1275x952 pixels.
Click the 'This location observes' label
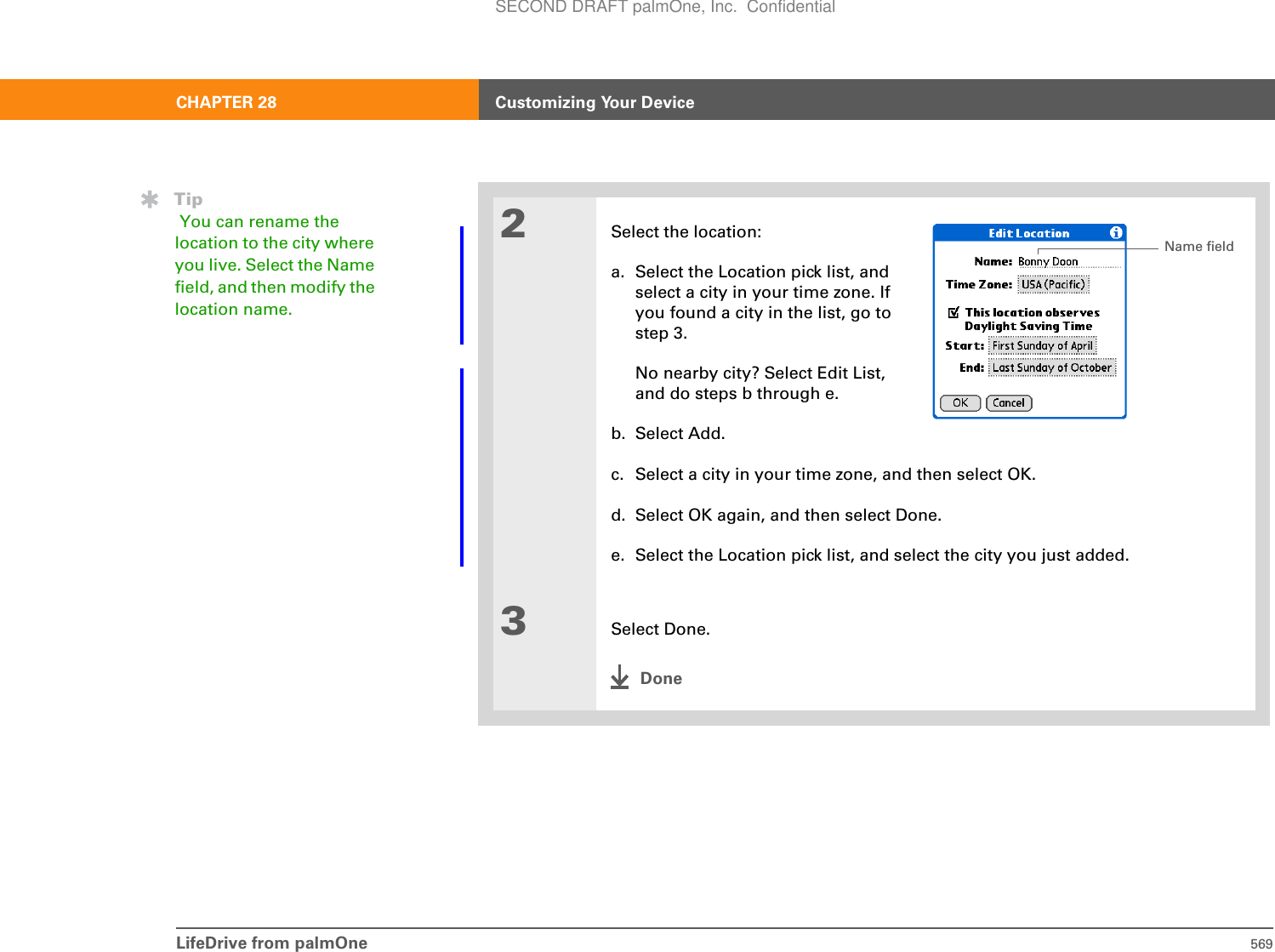(1032, 313)
